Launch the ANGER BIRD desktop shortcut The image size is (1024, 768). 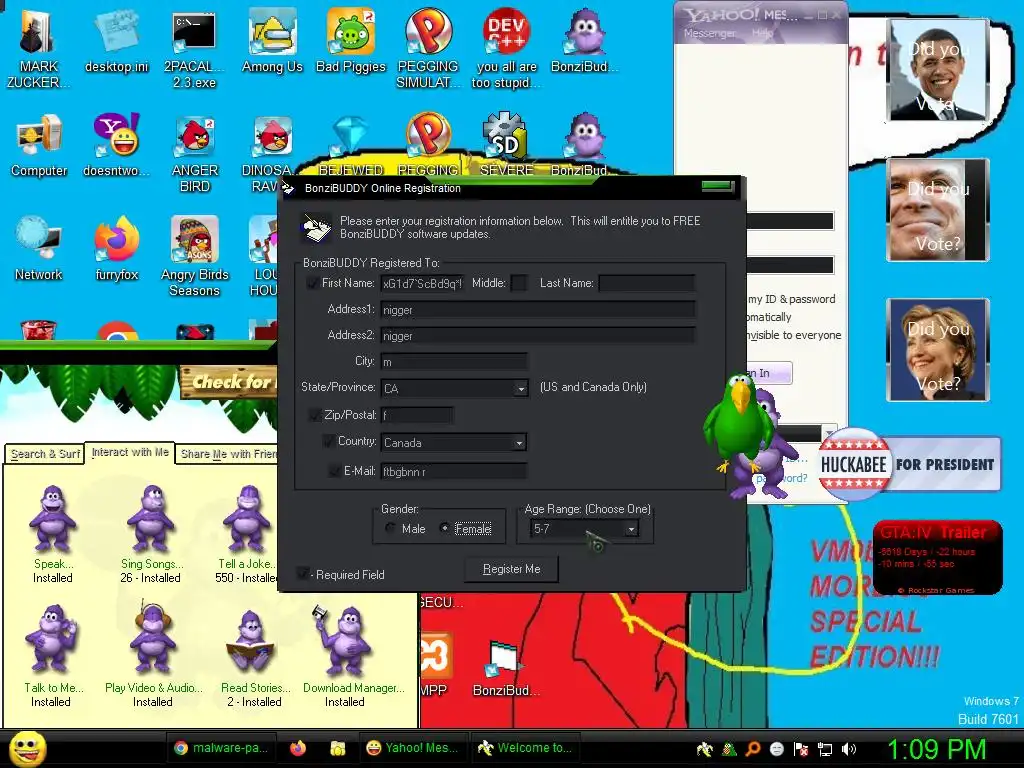[195, 153]
